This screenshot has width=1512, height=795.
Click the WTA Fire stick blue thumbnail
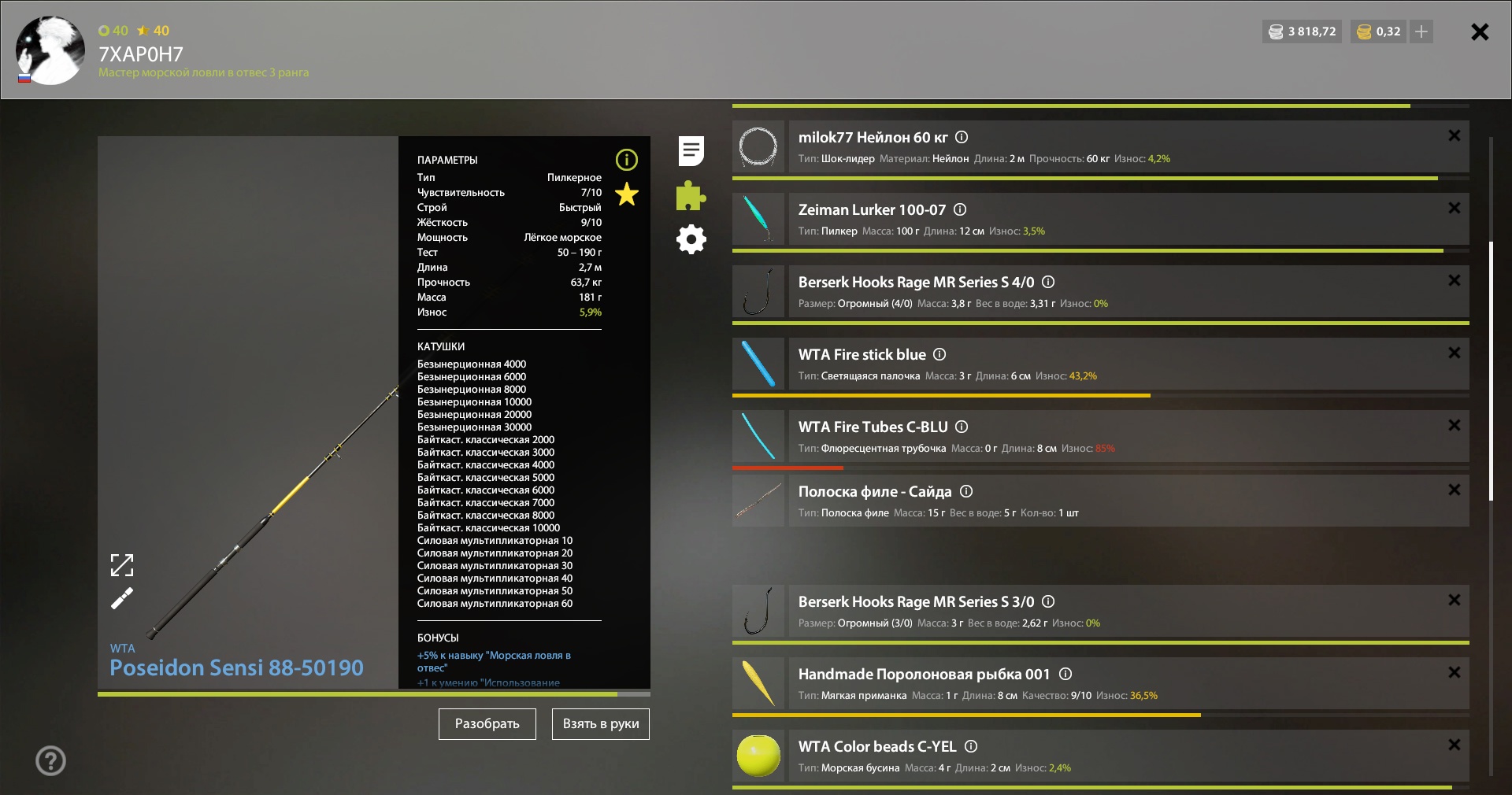click(x=758, y=364)
